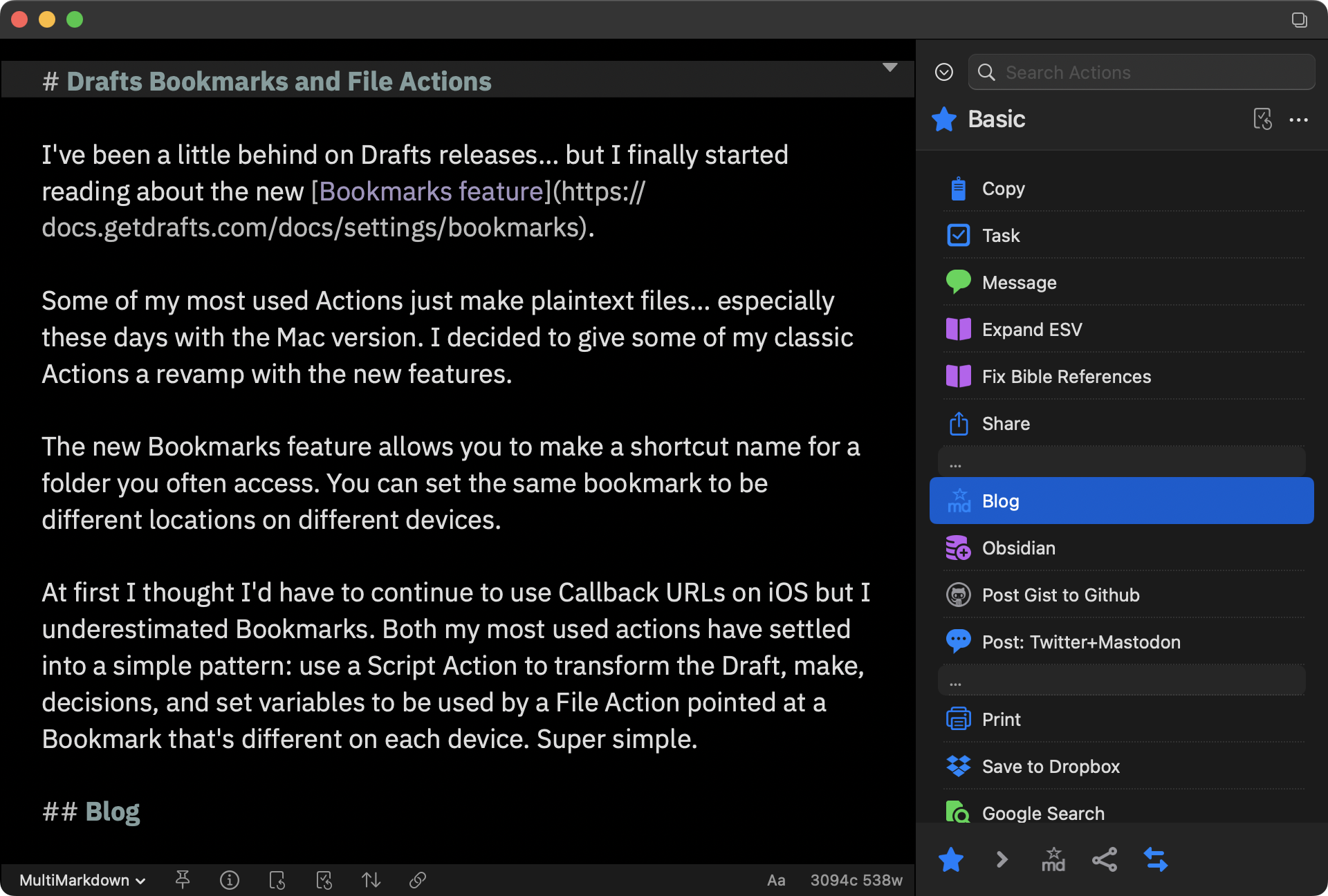Viewport: 1328px width, 896px height.
Task: Click the Search Actions field
Action: point(1142,72)
